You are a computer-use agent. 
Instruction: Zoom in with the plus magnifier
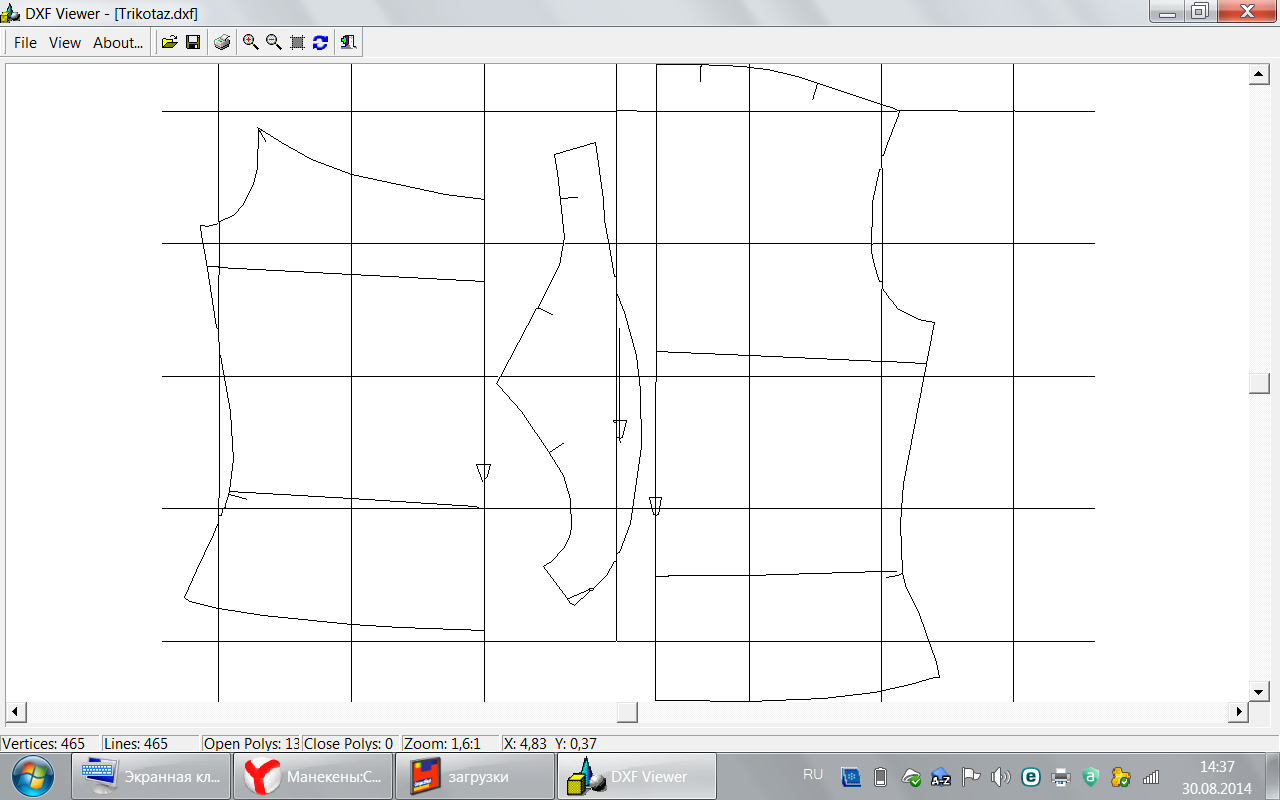[x=250, y=42]
